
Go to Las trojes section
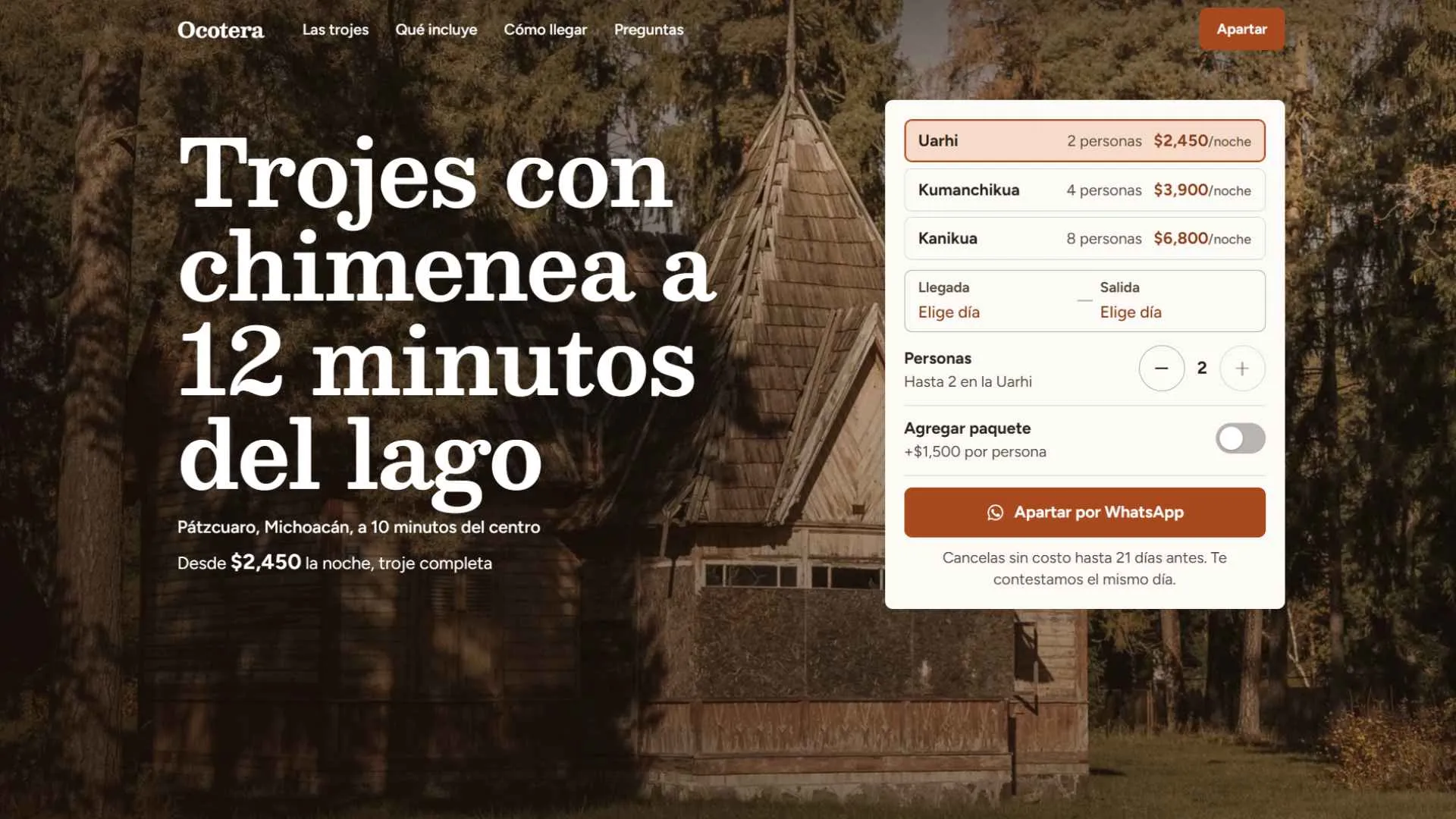(x=335, y=30)
